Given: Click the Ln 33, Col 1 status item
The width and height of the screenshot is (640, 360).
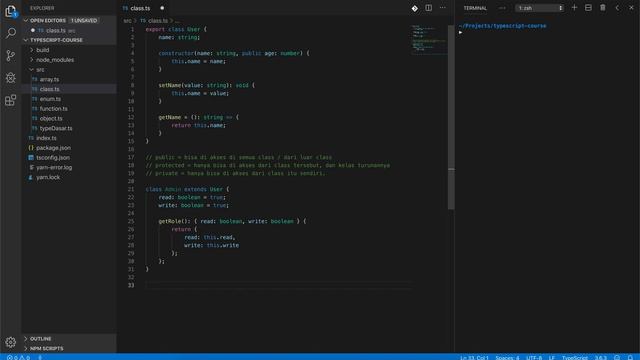Looking at the screenshot, I should pyautogui.click(x=474, y=357).
